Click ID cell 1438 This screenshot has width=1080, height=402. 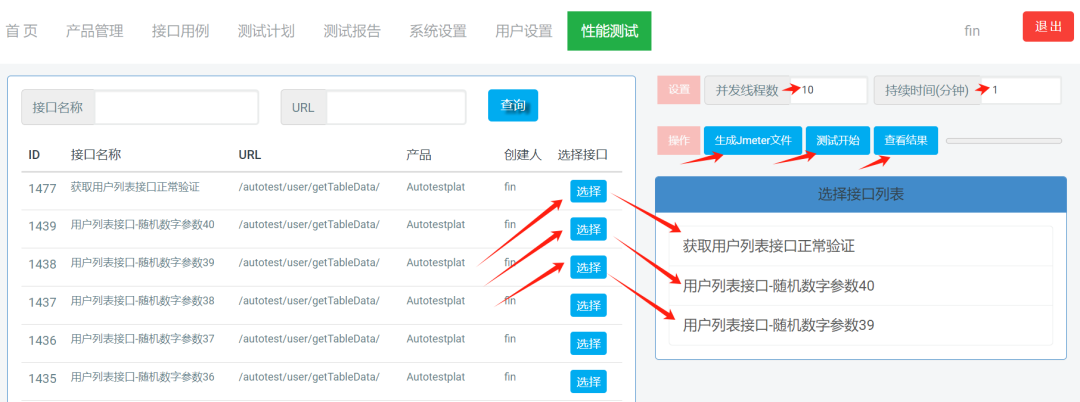pos(42,264)
